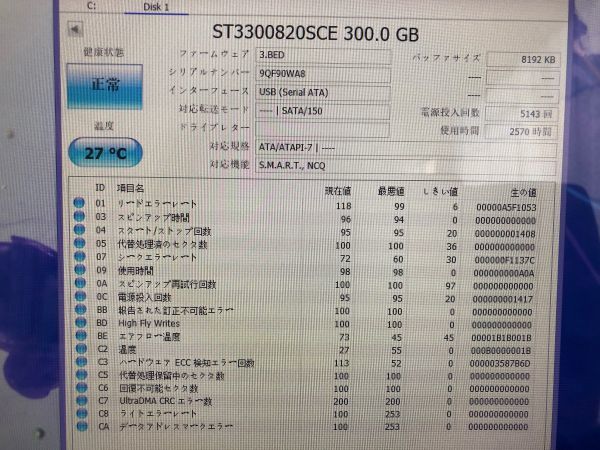The image size is (600, 450).
Task: Click the firmware field 3.BED
Action: pyautogui.click(x=323, y=55)
